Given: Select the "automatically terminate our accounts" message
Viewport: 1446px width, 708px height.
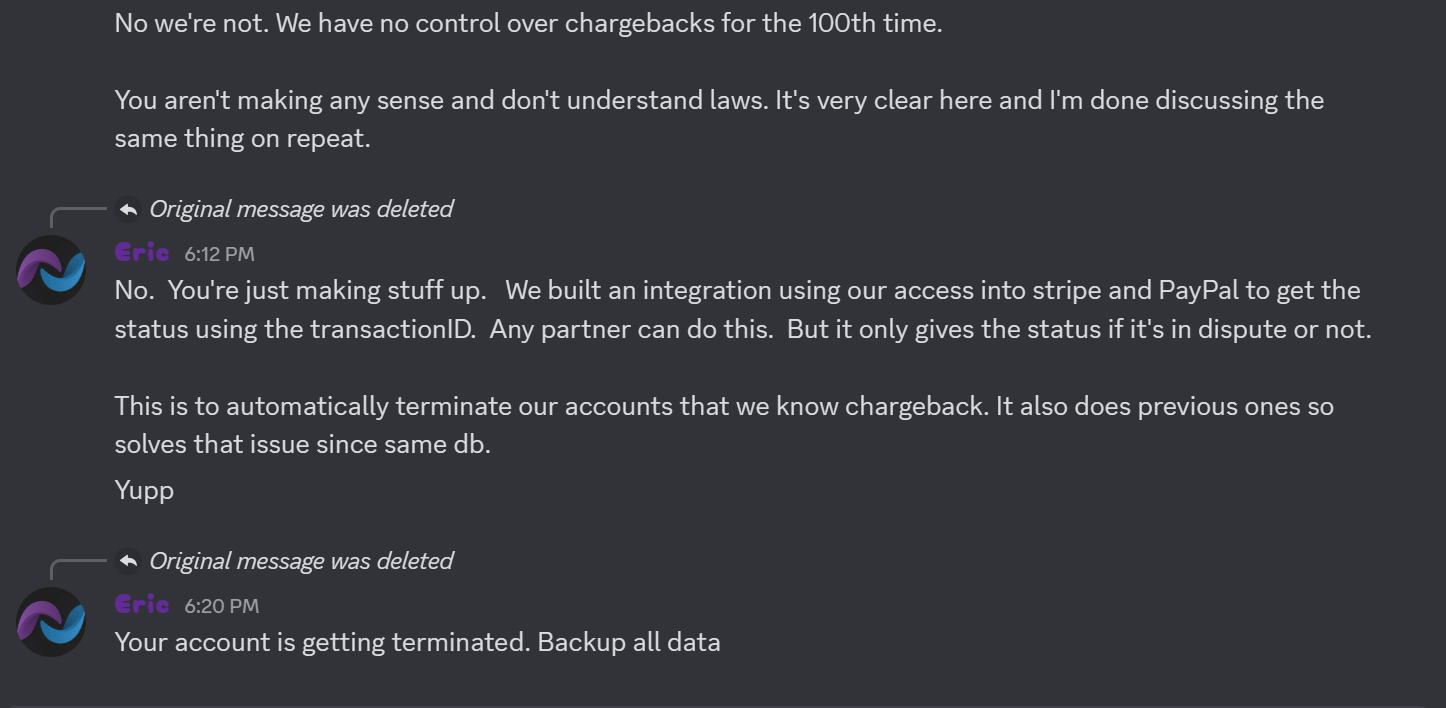Looking at the screenshot, I should pyautogui.click(x=724, y=425).
